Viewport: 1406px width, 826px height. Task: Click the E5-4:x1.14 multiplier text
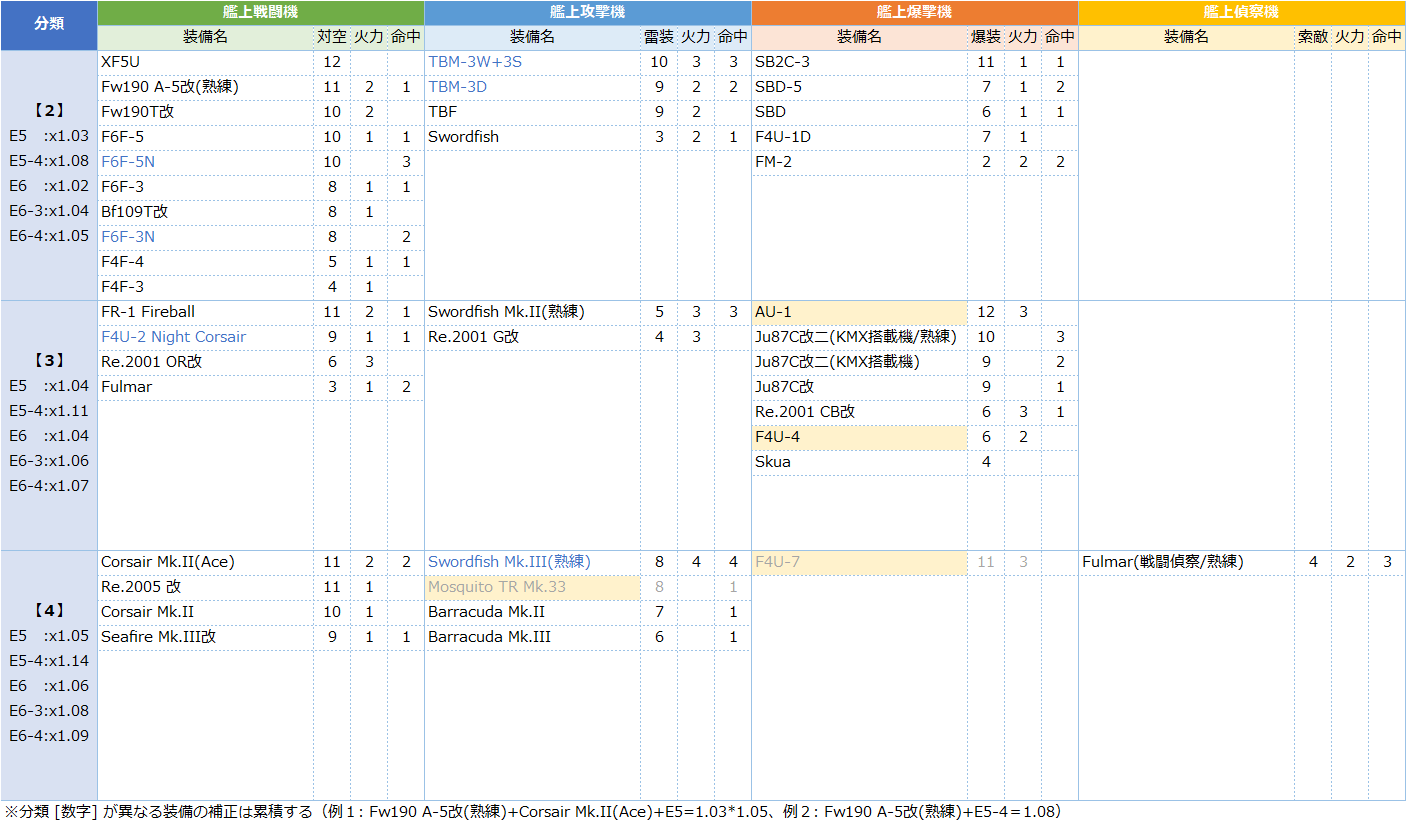49,660
